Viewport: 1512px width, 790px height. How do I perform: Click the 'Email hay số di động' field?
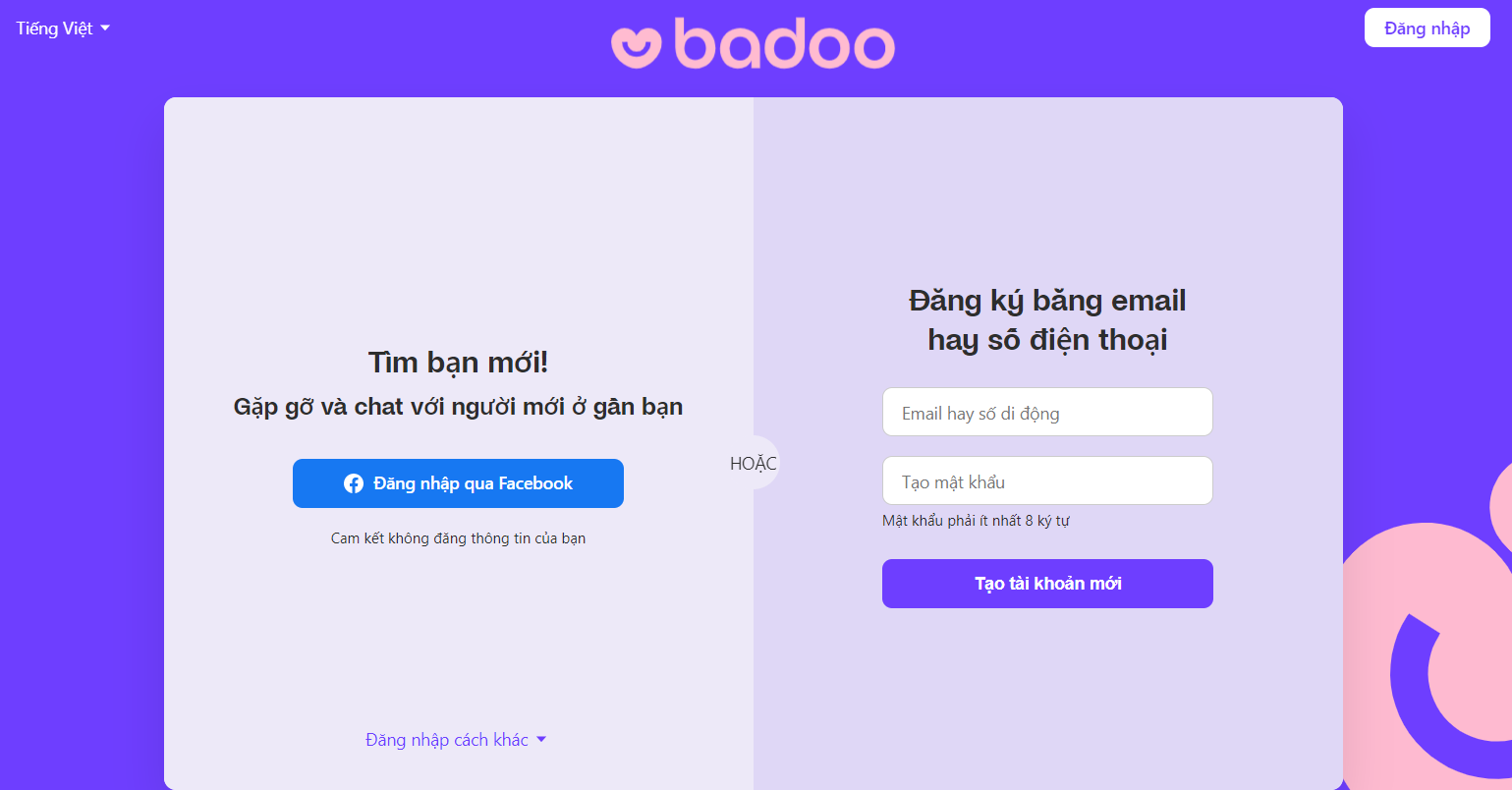pyautogui.click(x=1046, y=412)
